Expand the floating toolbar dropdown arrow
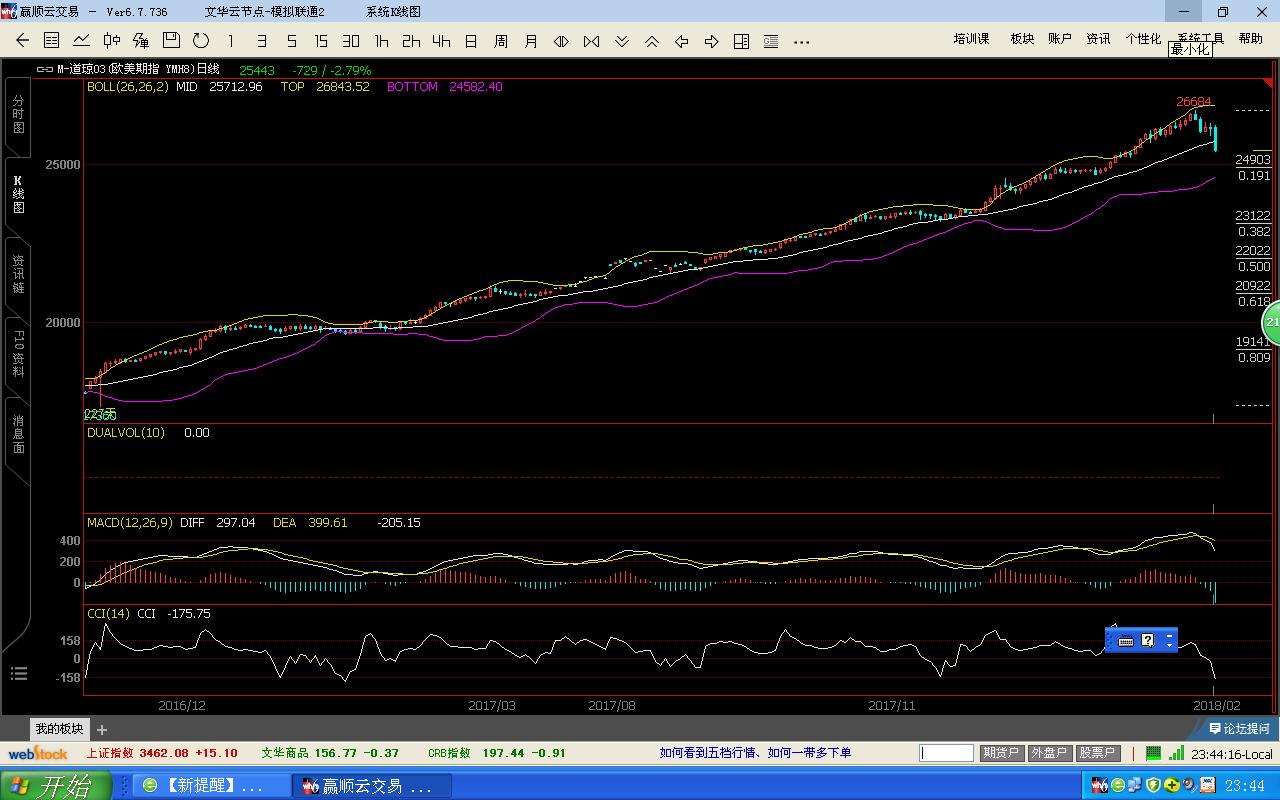The width and height of the screenshot is (1280, 800). pos(1170,645)
